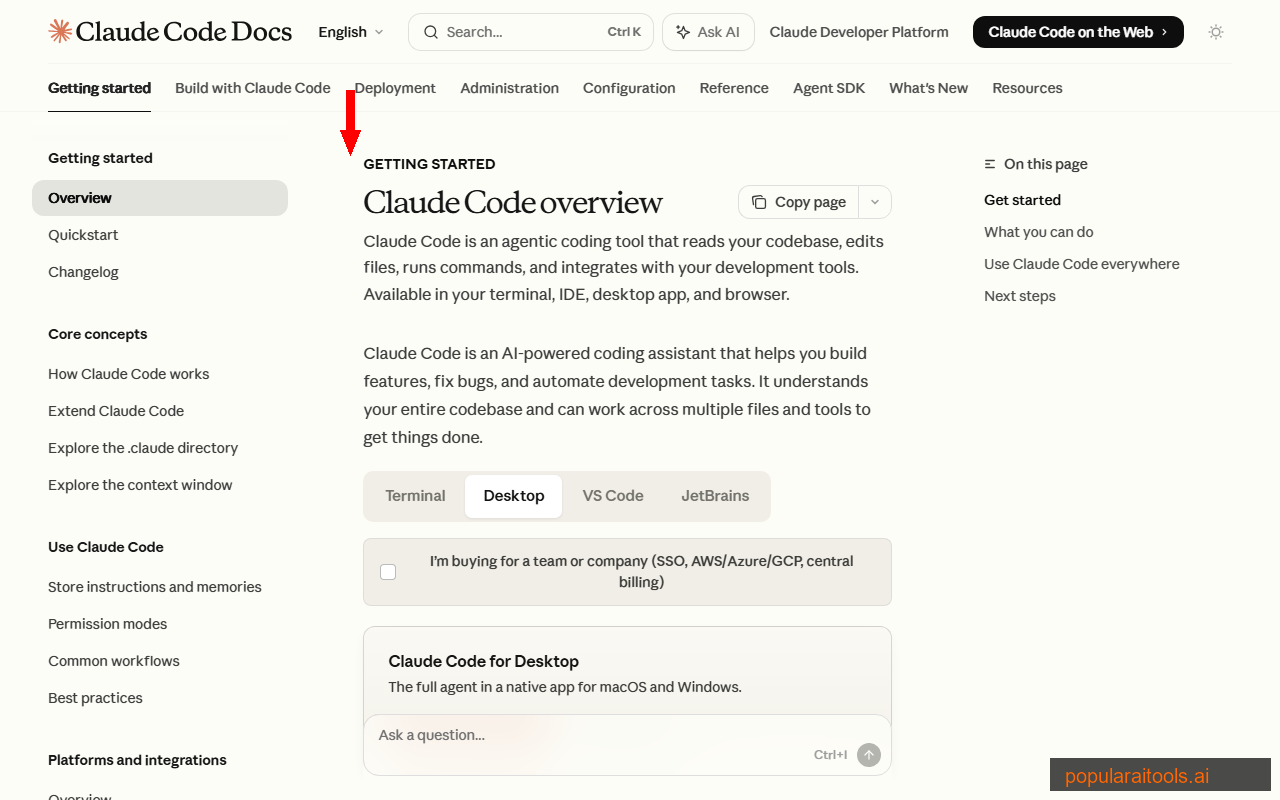Screen dimensions: 1280x800
Task: Expand the Copy page options chevron
Action: (x=874, y=201)
